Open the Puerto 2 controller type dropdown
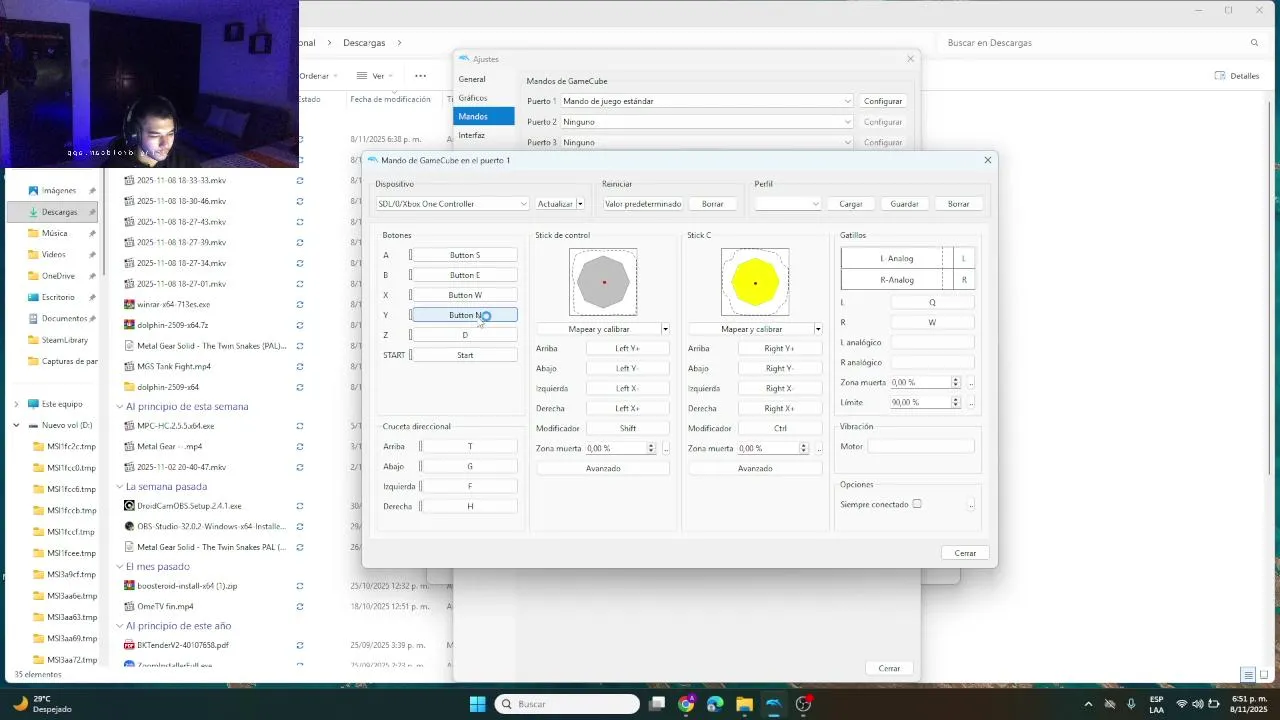The height and width of the screenshot is (720, 1280). 706,122
